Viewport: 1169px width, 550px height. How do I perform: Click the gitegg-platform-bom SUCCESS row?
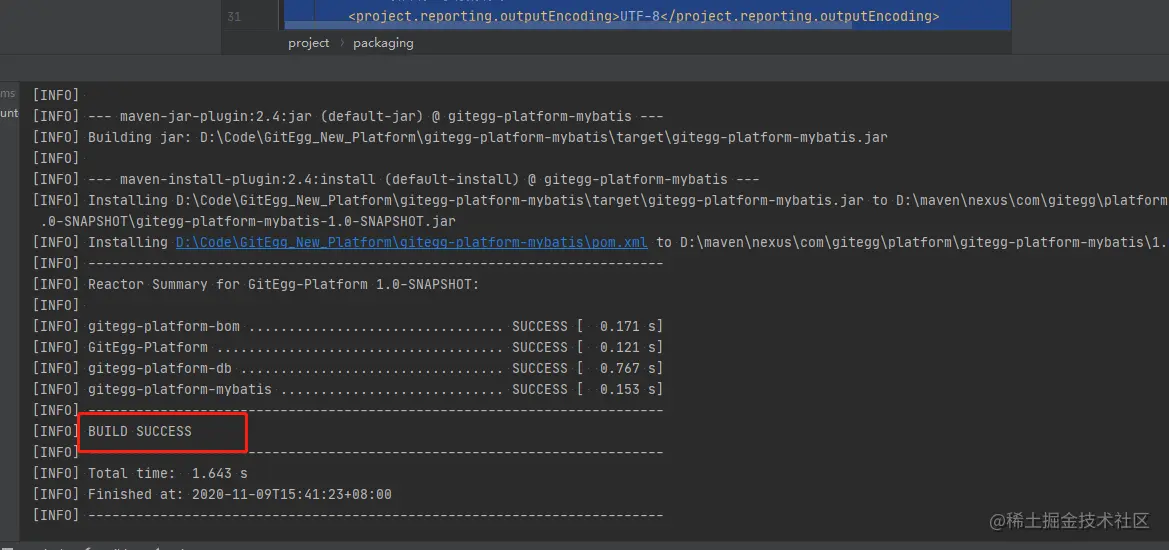[x=375, y=326]
